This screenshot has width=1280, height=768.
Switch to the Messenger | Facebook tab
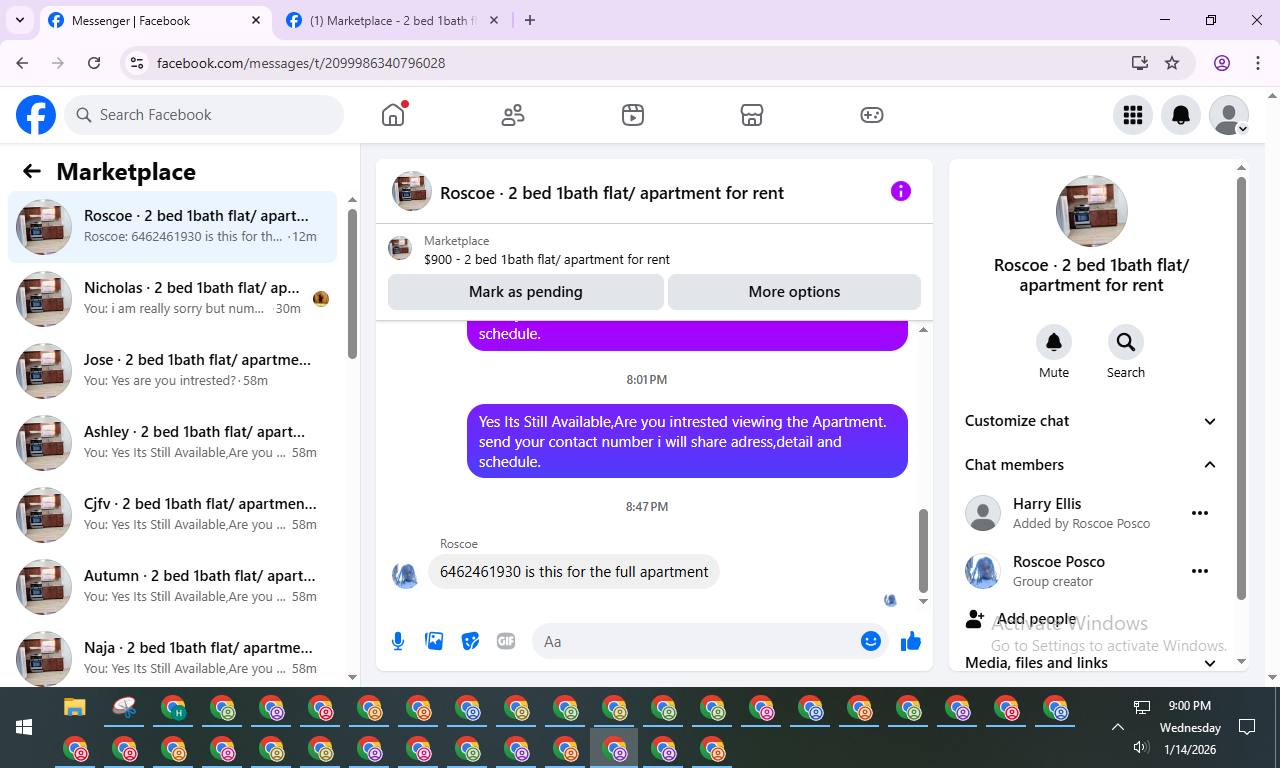coord(155,21)
